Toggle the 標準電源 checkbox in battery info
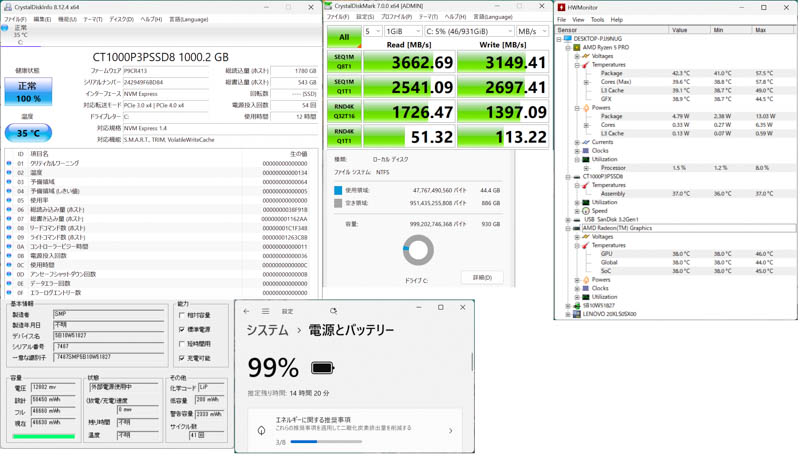The image size is (800, 459). click(182, 329)
